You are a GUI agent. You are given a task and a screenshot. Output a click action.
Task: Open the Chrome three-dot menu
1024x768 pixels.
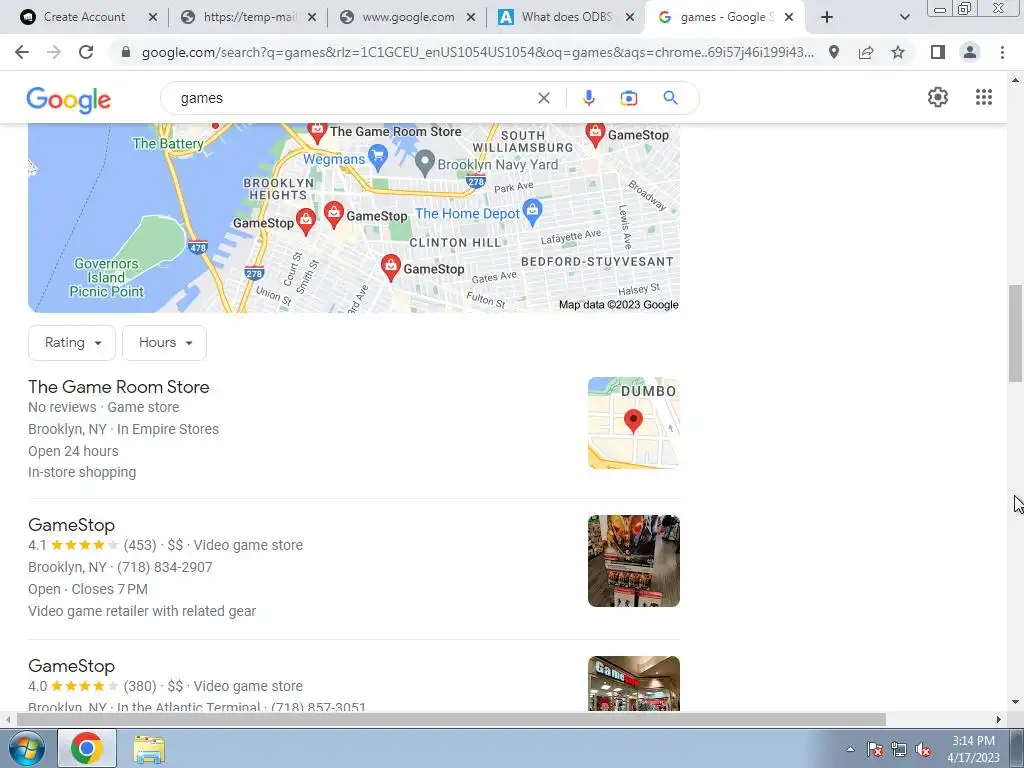[1002, 52]
